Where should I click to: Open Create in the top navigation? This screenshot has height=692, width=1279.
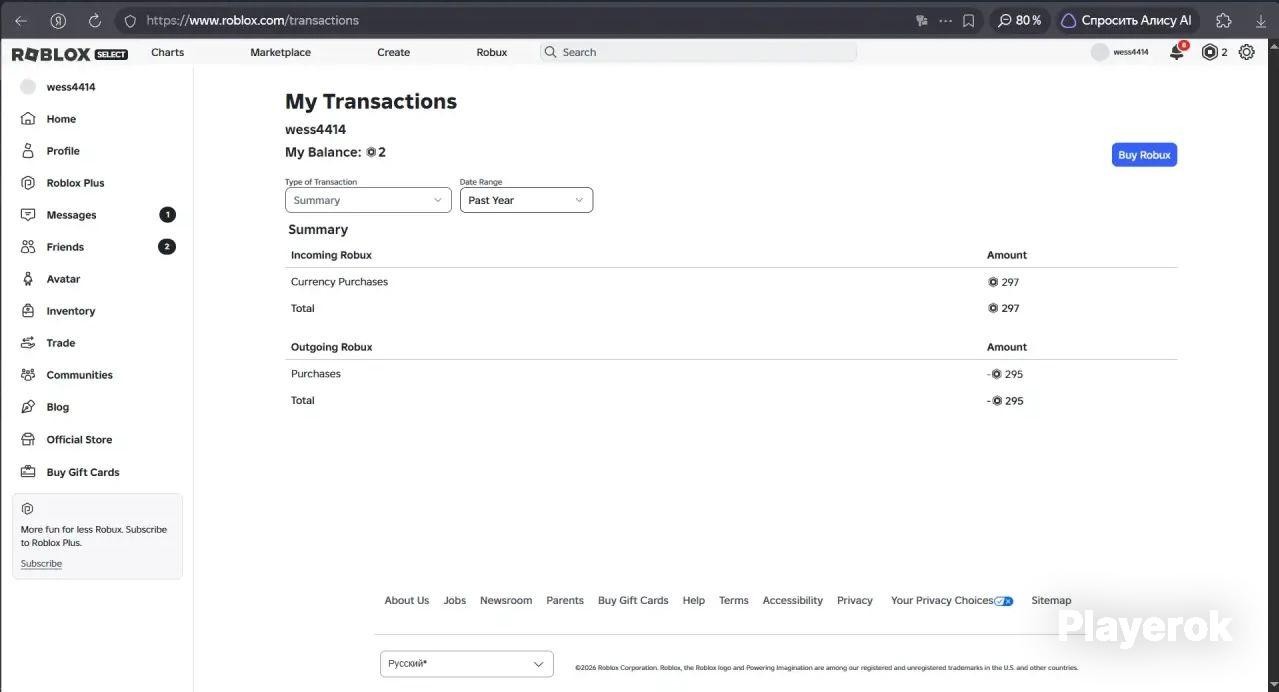[393, 52]
